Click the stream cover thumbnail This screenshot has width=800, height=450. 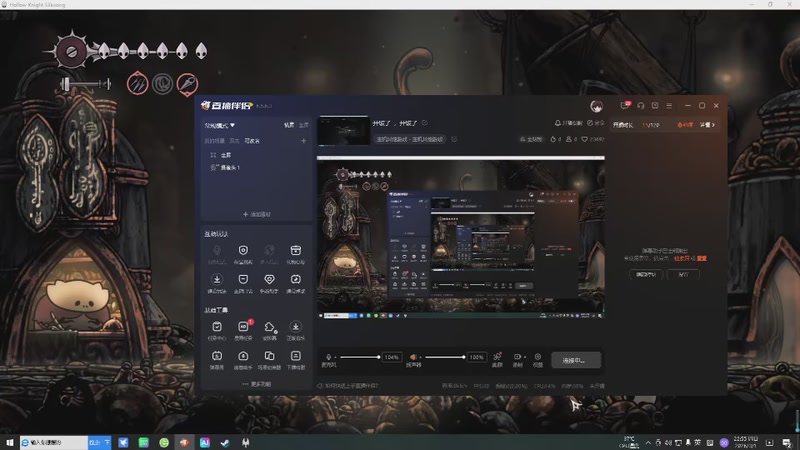click(343, 131)
